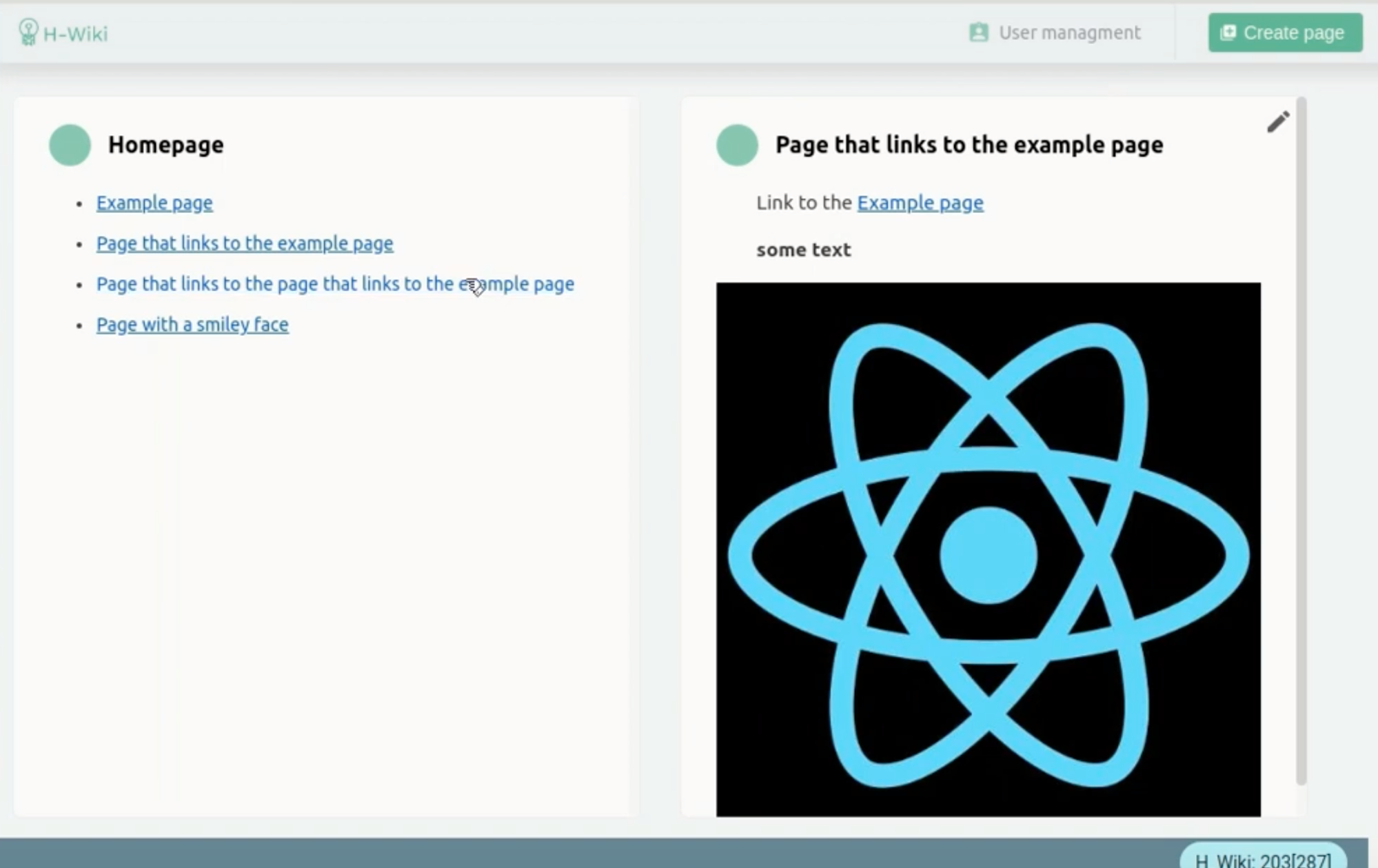This screenshot has width=1378, height=868.
Task: Open link to page linking the page that links
Action: click(335, 284)
